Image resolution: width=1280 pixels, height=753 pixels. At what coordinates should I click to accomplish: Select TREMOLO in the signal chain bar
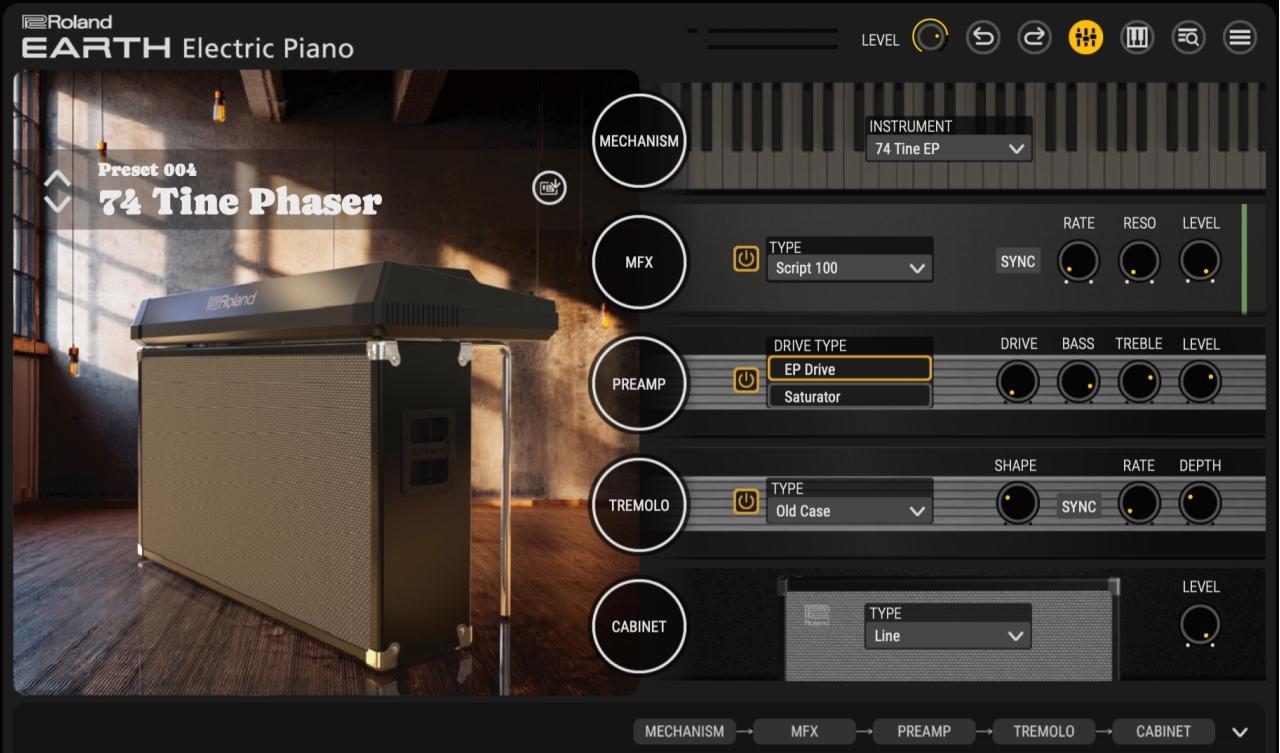(x=1044, y=731)
